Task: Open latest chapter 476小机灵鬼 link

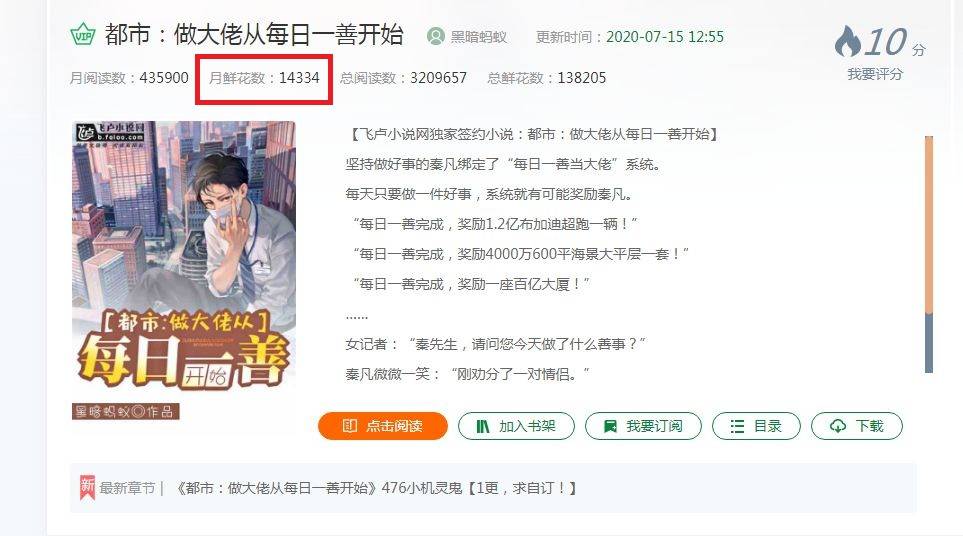Action: point(376,488)
